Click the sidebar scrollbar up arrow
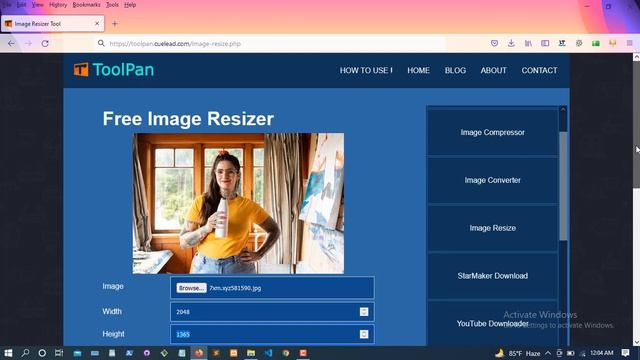The width and height of the screenshot is (640, 360). tap(563, 110)
